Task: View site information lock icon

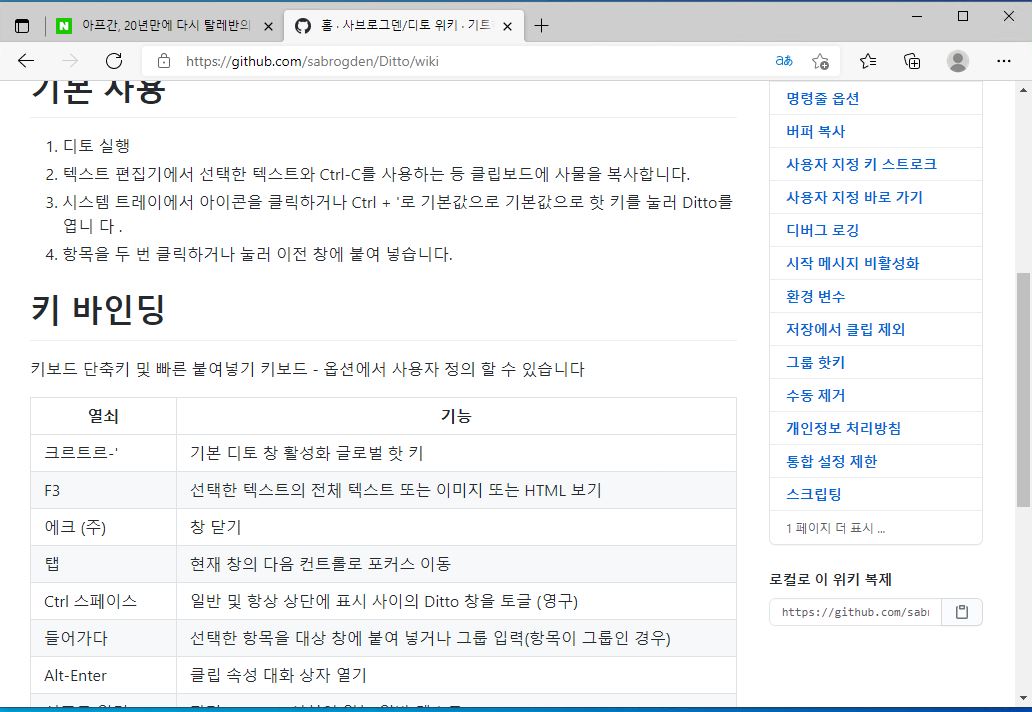Action: point(164,61)
